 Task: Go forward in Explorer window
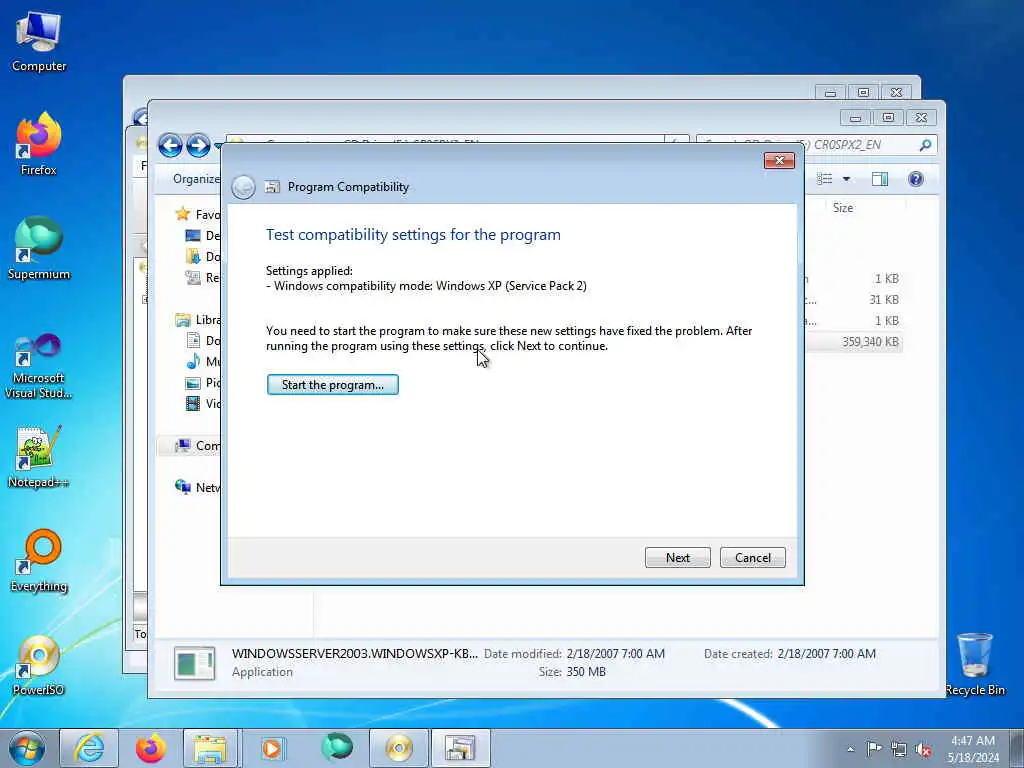198,145
